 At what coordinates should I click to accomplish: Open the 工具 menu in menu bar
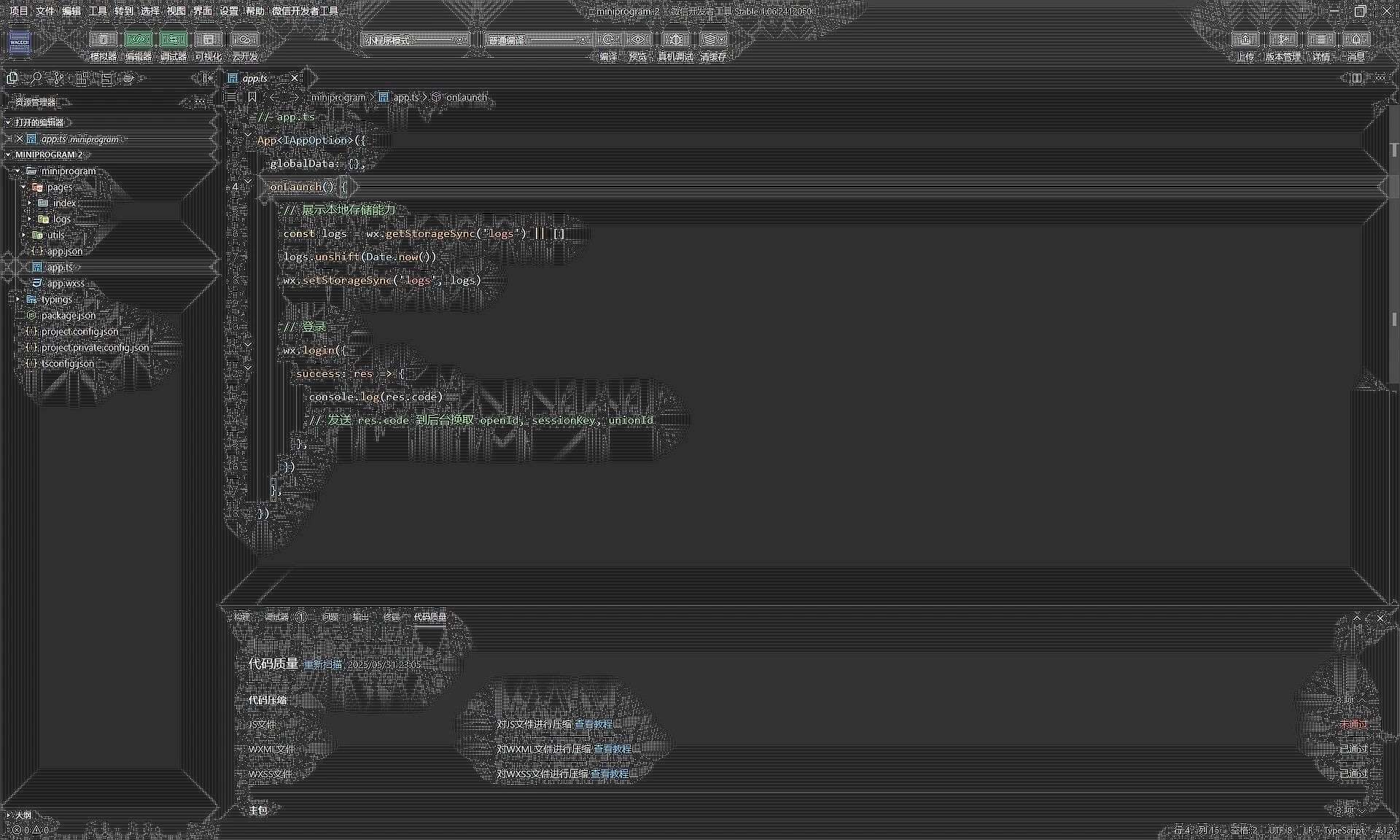tap(97, 11)
